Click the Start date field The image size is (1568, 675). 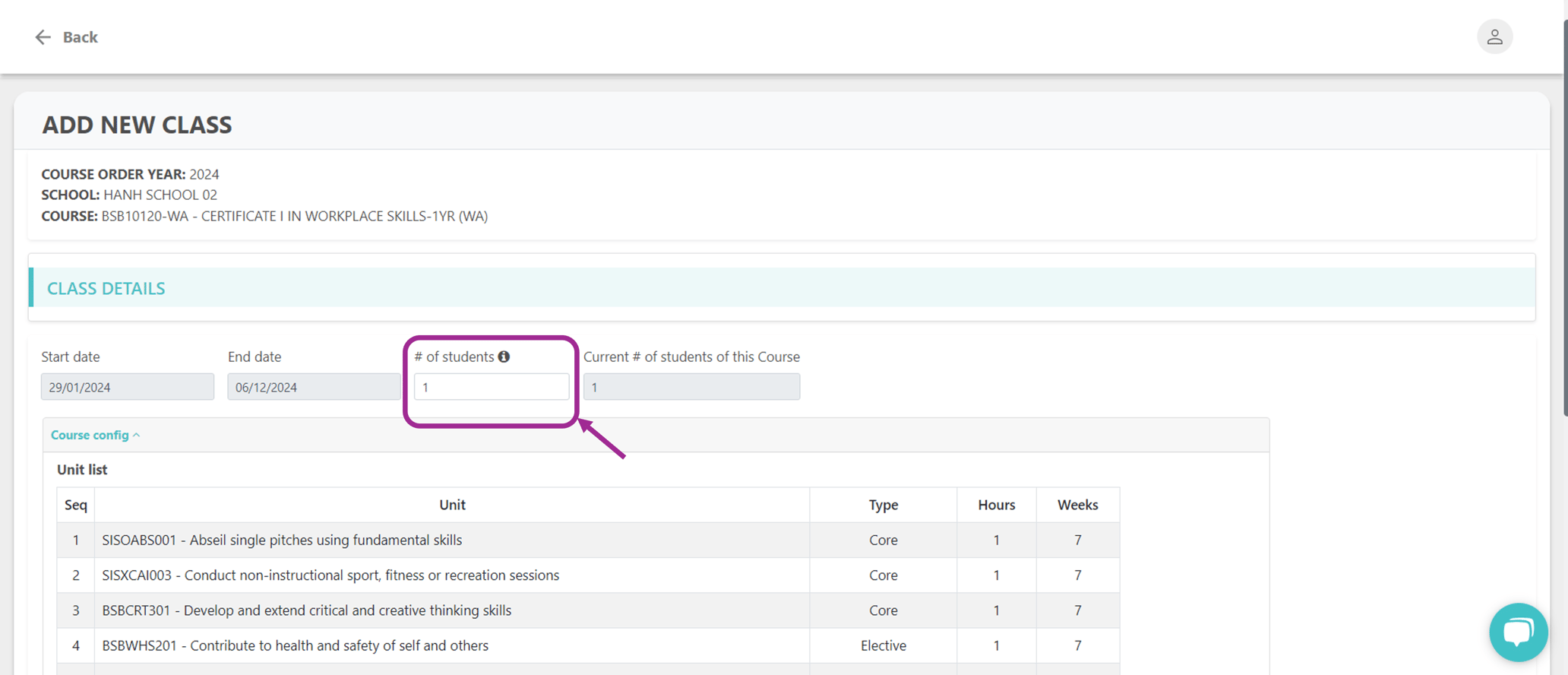click(128, 387)
